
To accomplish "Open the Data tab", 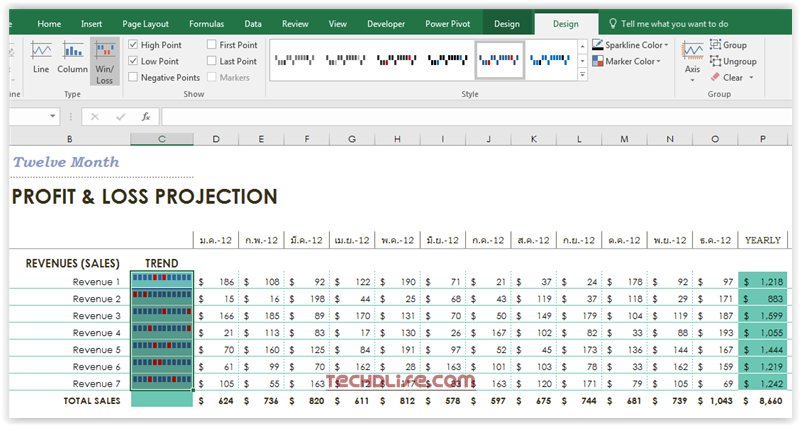I will point(253,24).
